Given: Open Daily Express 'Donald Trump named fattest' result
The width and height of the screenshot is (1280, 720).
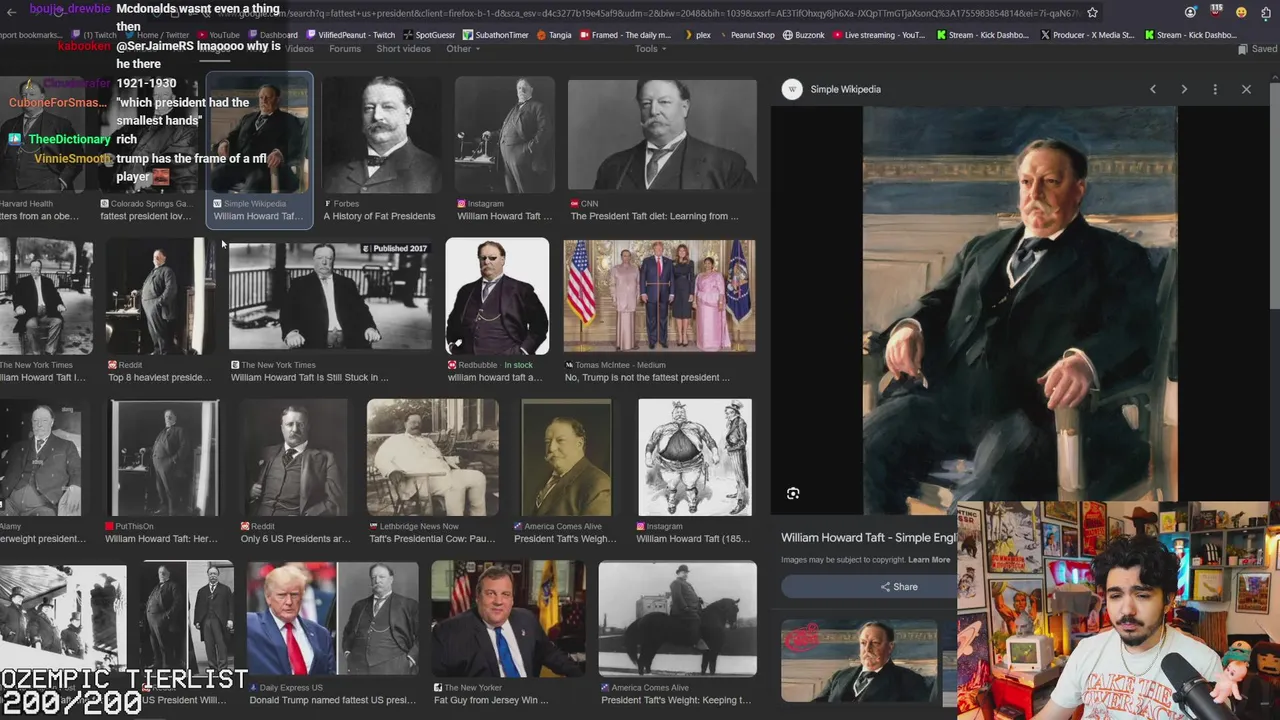Looking at the screenshot, I should point(332,634).
